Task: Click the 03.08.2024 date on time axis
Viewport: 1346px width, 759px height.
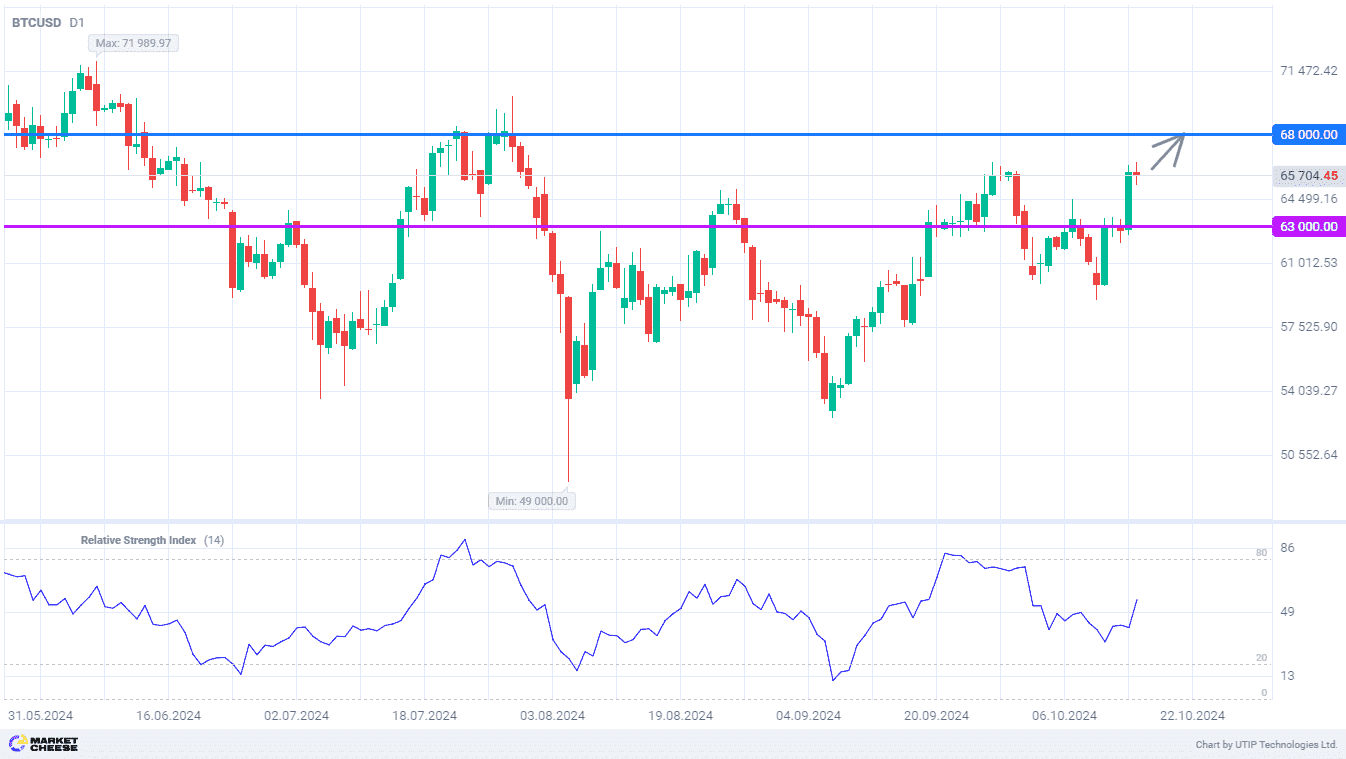Action: click(552, 716)
